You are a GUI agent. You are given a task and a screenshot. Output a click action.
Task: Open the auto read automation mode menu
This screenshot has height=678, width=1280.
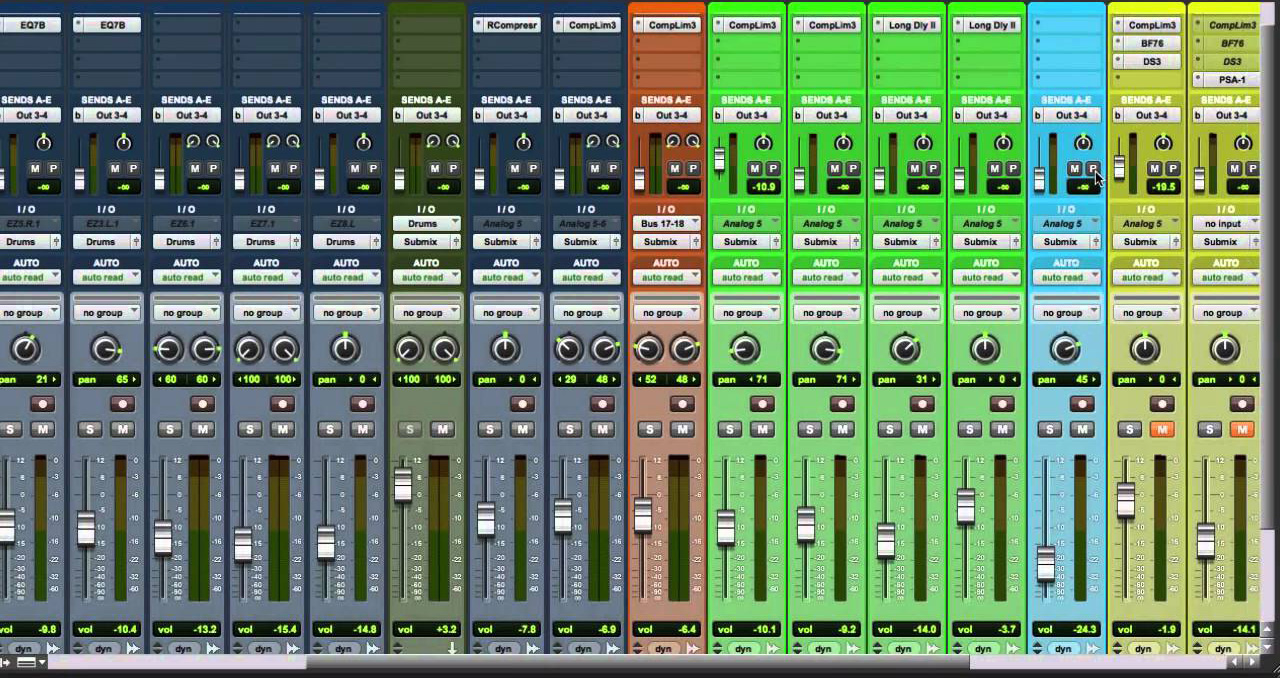[x=746, y=276]
